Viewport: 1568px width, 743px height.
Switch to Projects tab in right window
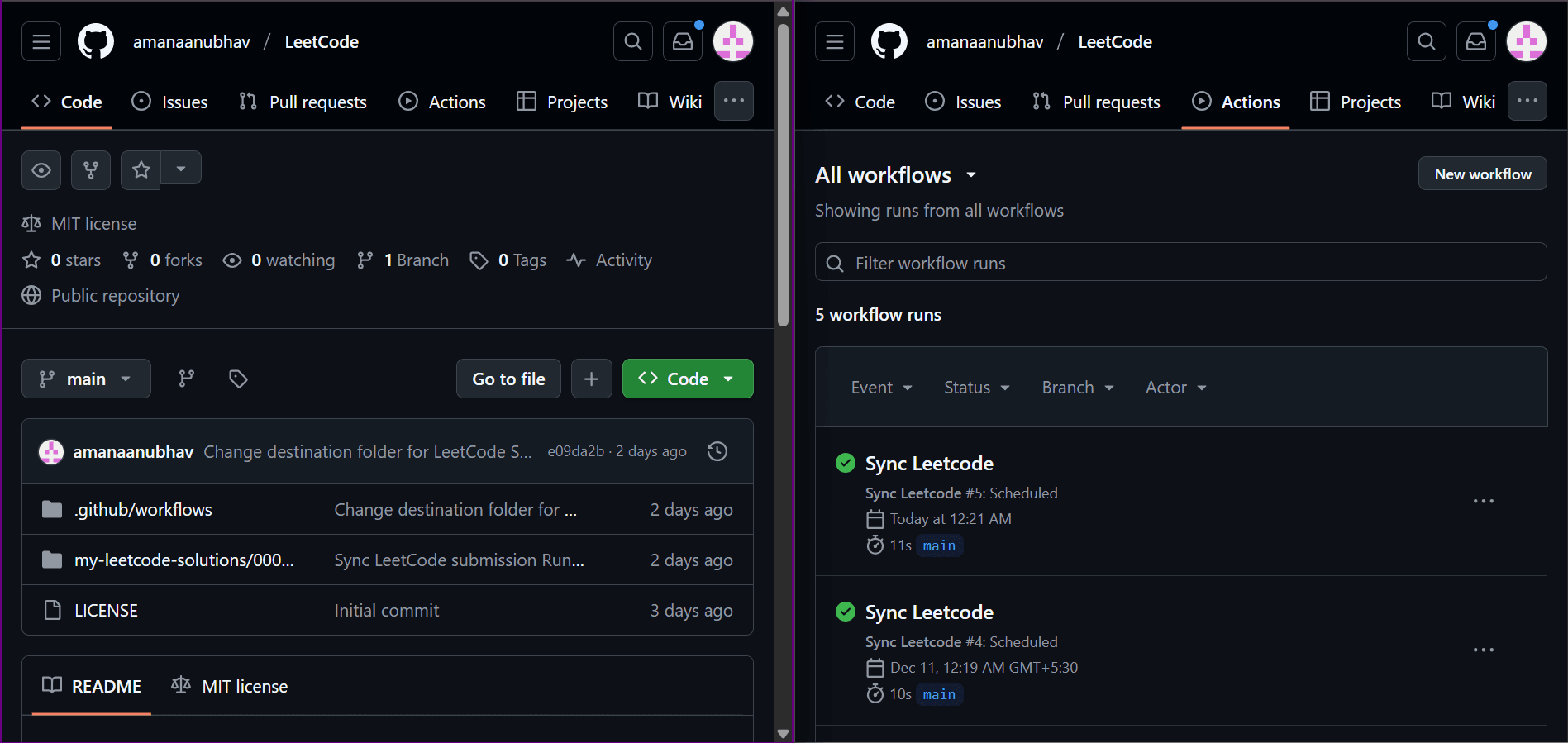[x=1356, y=102]
